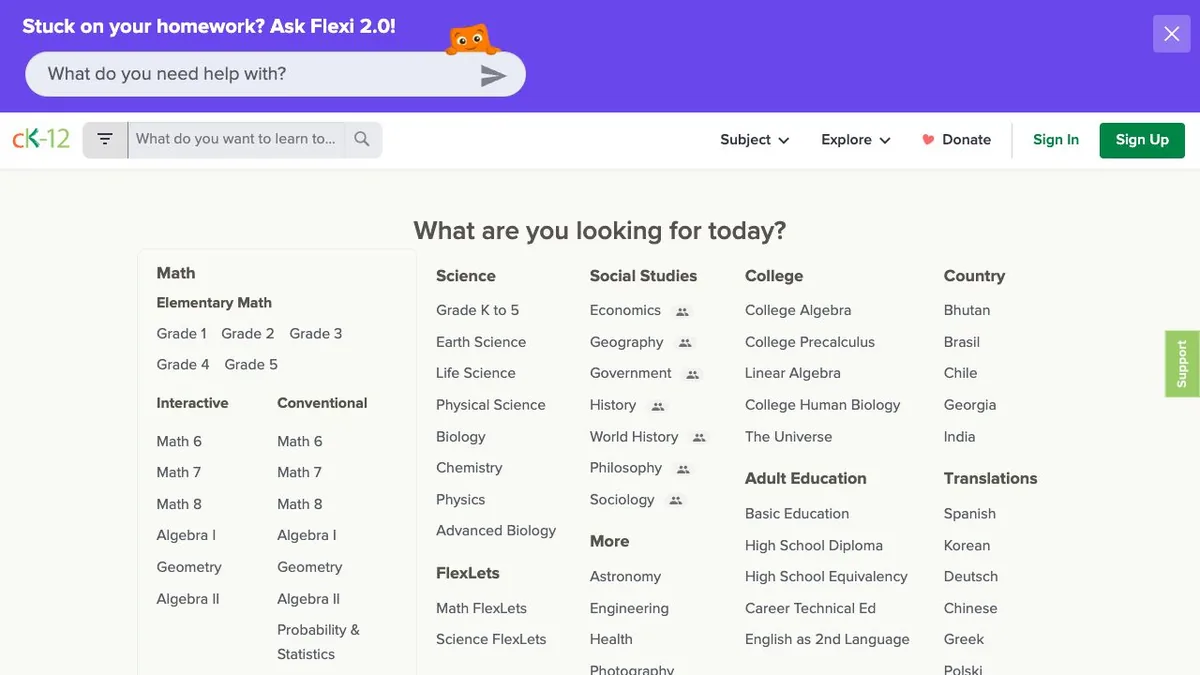Select India country
Image resolution: width=1200 pixels, height=675 pixels.
959,437
